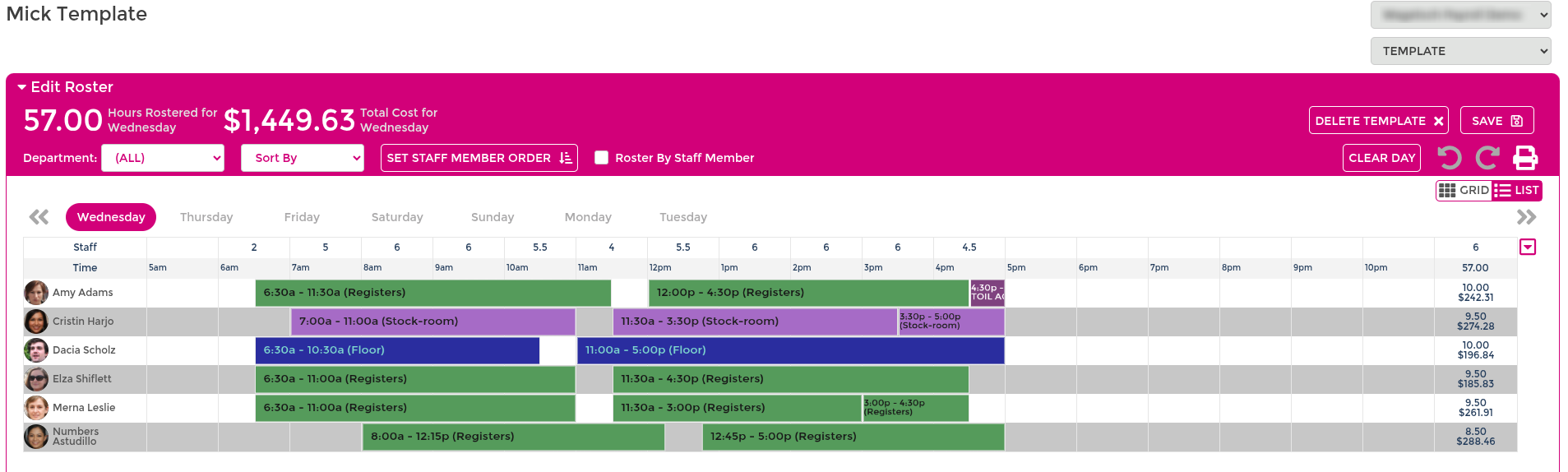The height and width of the screenshot is (472, 1568).
Task: Click the SAVE button
Action: [1497, 120]
